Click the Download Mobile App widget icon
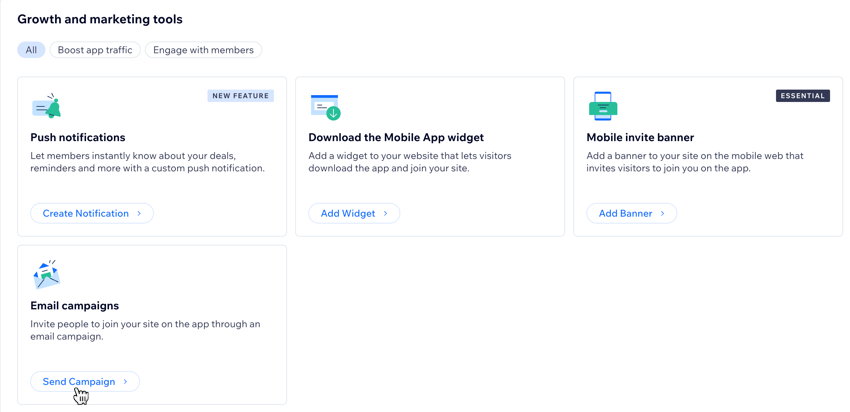The image size is (850, 412). (x=325, y=106)
